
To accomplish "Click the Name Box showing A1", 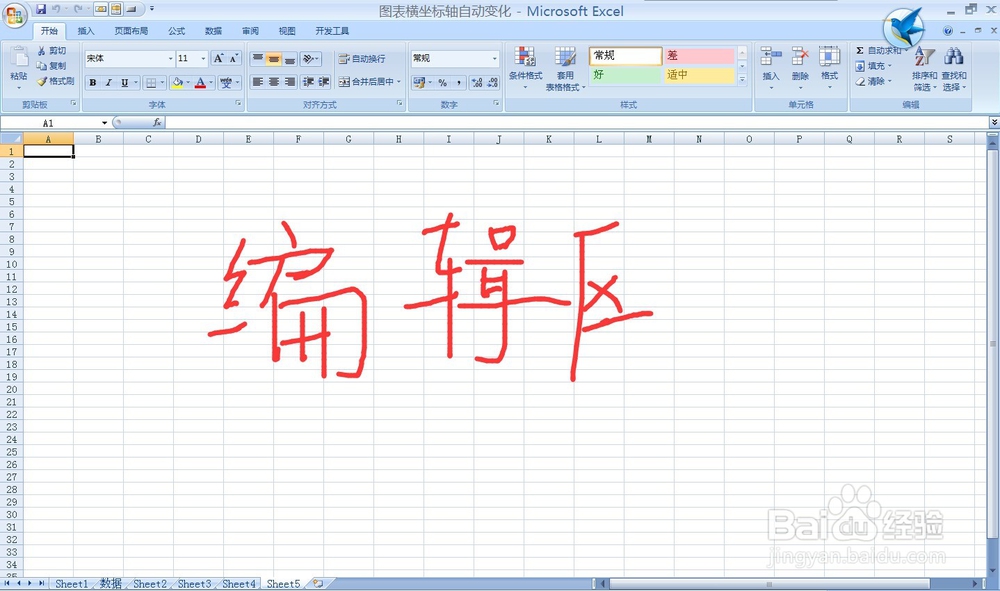I will click(49, 123).
